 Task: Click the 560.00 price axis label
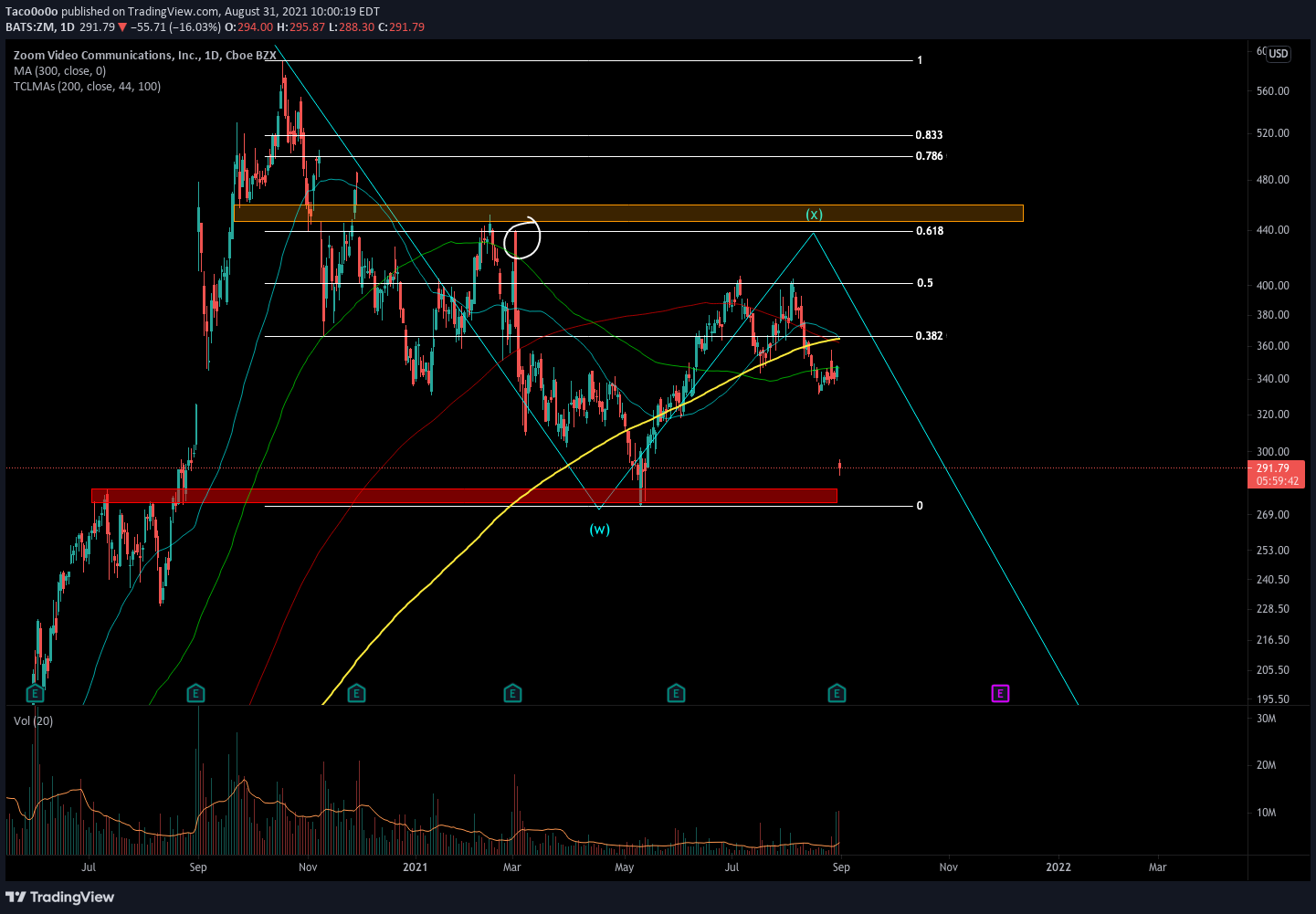pos(1273,91)
